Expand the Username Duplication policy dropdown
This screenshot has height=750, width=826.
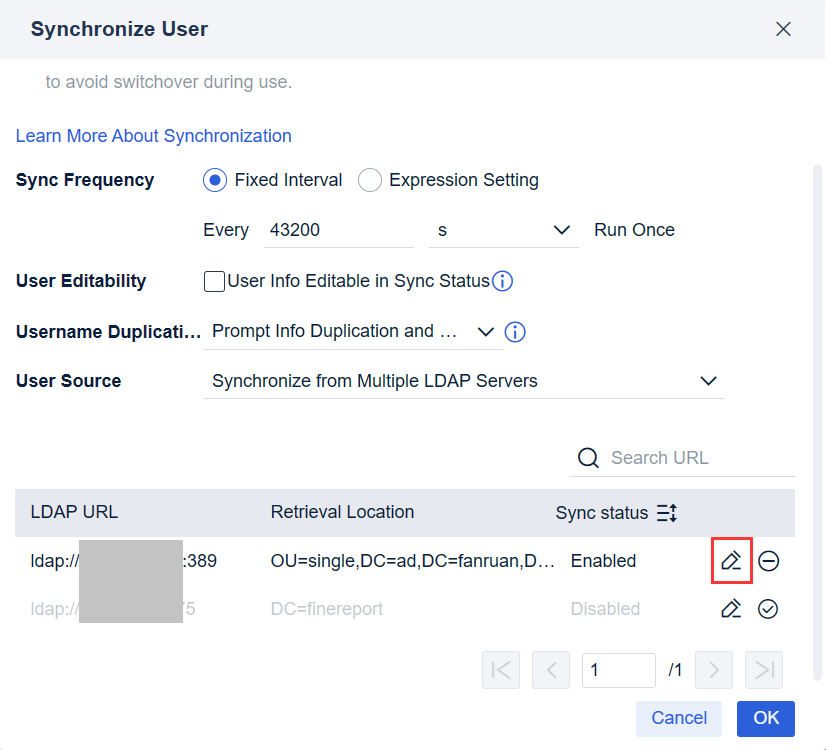(486, 331)
